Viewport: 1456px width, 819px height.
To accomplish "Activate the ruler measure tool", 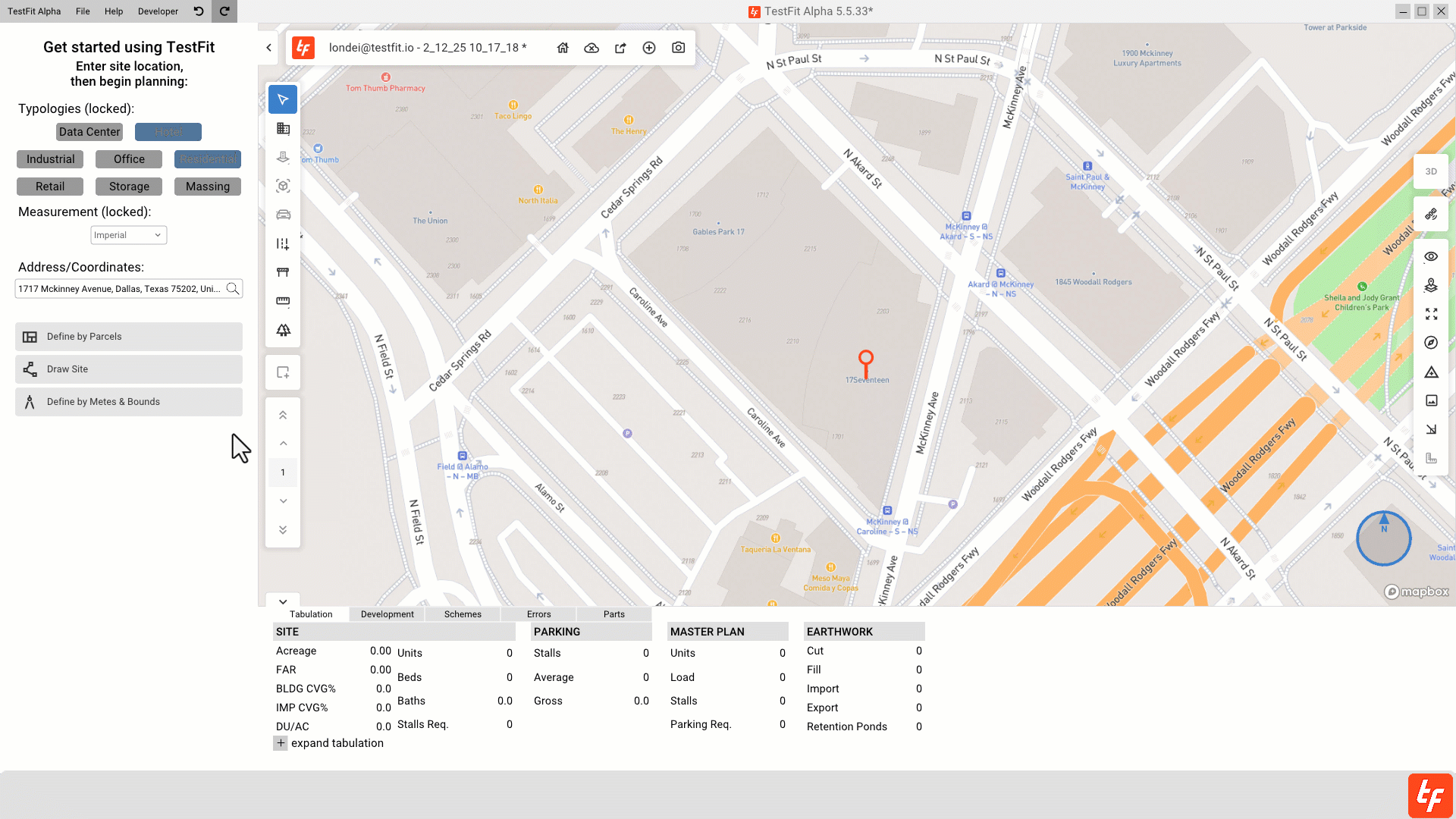I will [283, 301].
